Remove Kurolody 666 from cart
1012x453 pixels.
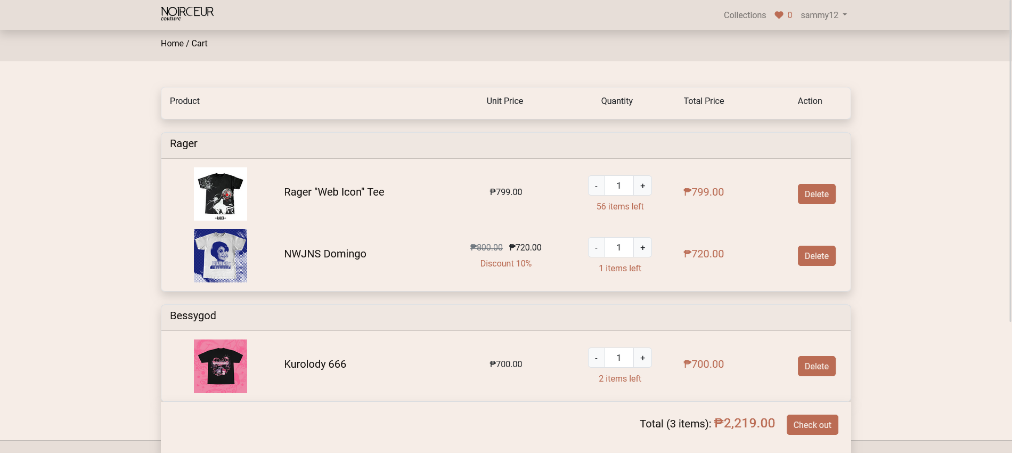[x=816, y=366]
